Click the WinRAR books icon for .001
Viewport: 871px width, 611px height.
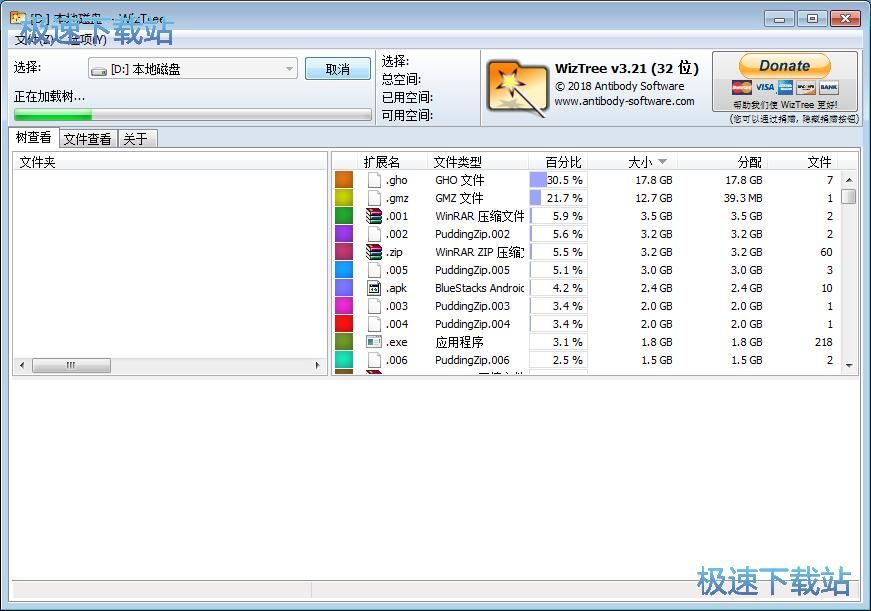click(x=374, y=216)
